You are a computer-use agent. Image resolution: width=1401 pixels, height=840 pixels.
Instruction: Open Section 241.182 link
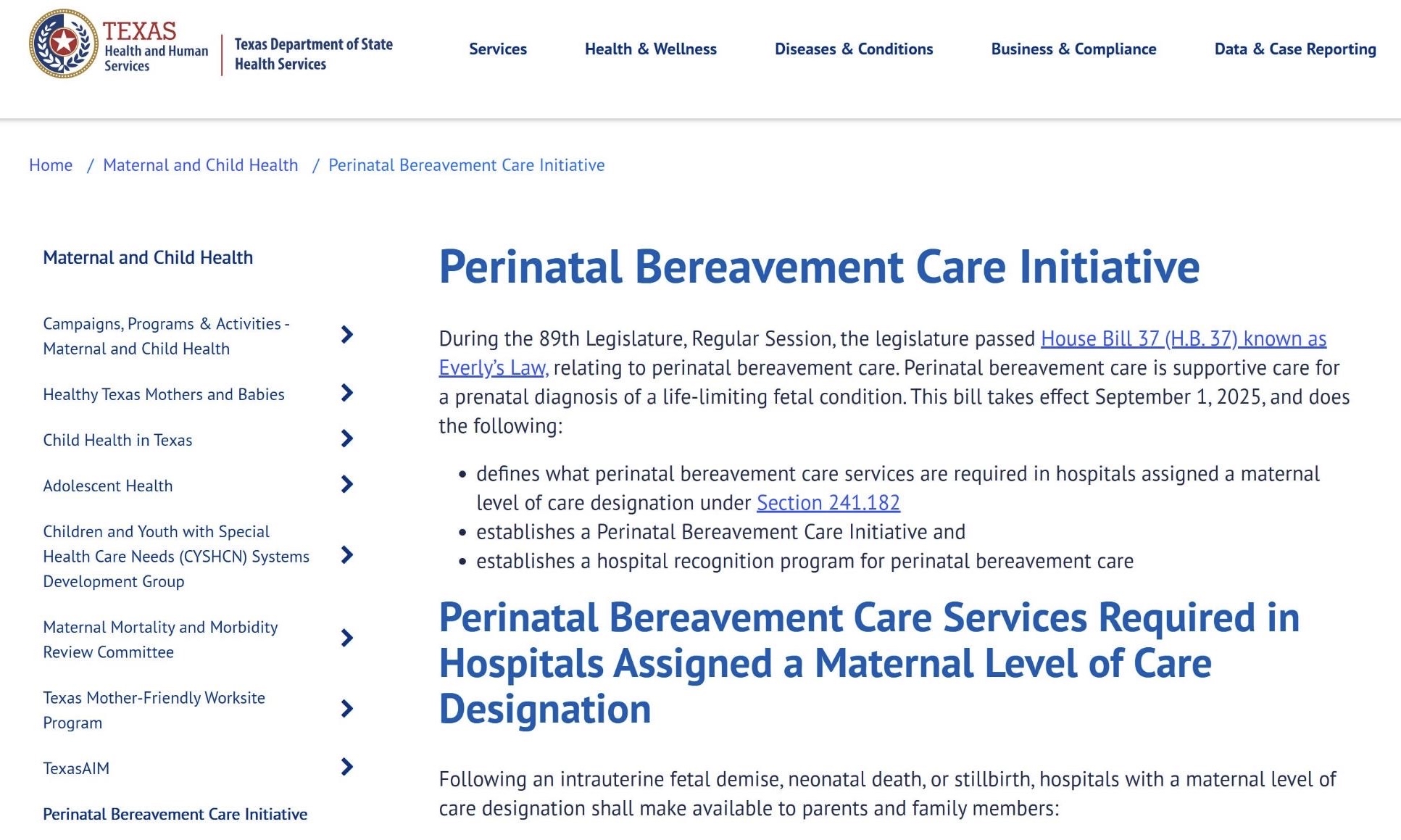point(828,502)
